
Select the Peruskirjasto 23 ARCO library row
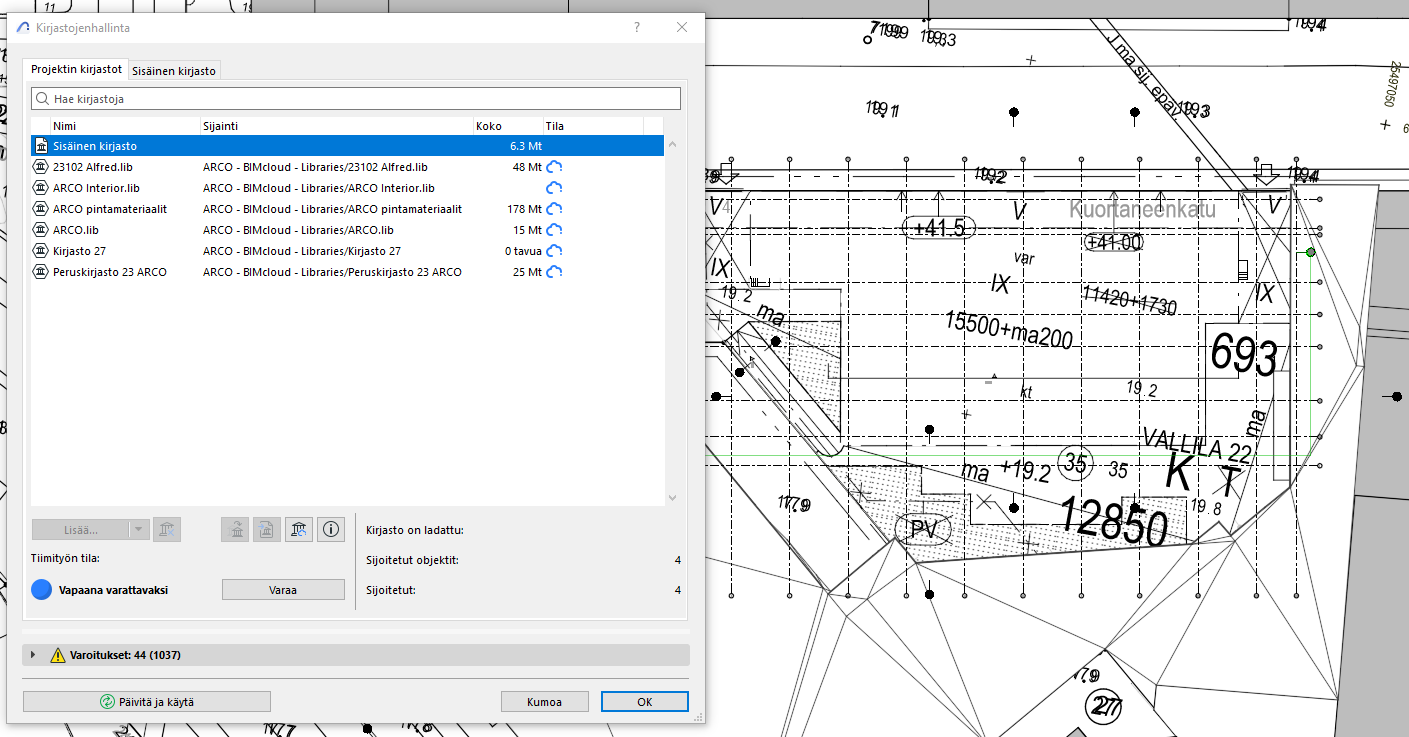(110, 272)
